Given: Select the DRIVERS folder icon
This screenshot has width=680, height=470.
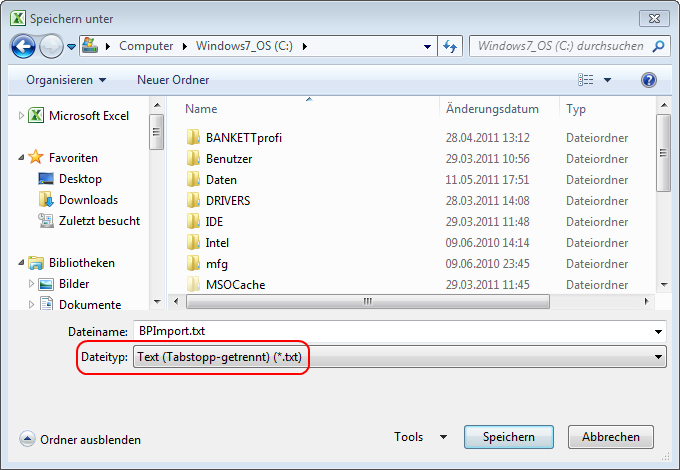Looking at the screenshot, I should 193,200.
